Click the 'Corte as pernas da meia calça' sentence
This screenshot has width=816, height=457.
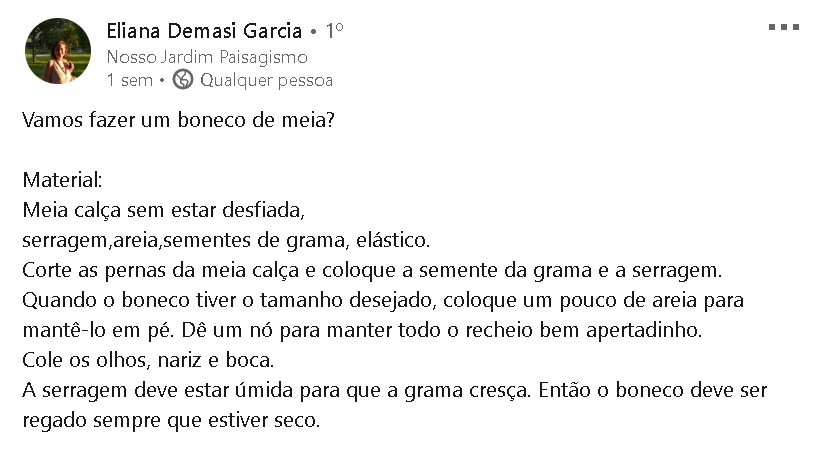[x=372, y=271]
